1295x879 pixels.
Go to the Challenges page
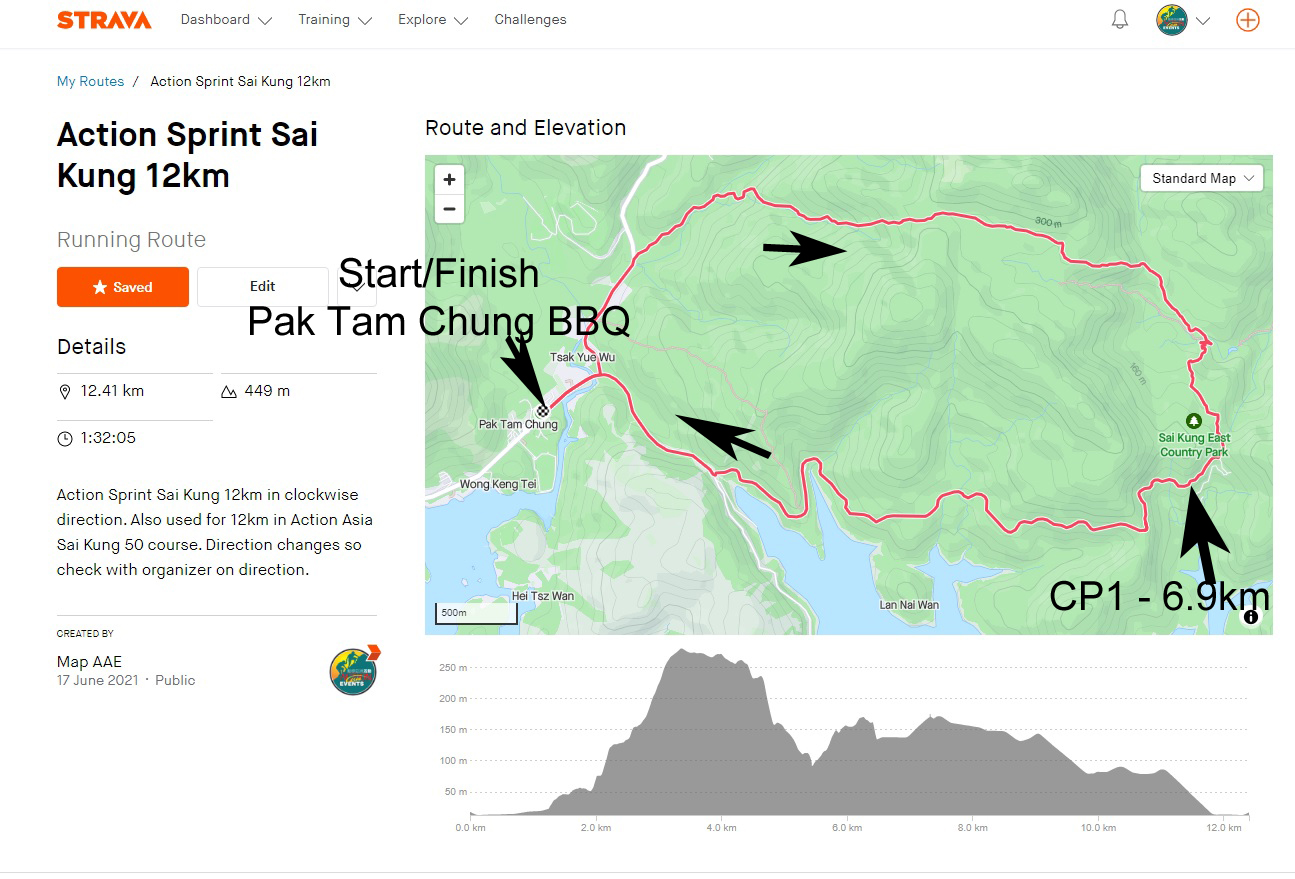530,20
